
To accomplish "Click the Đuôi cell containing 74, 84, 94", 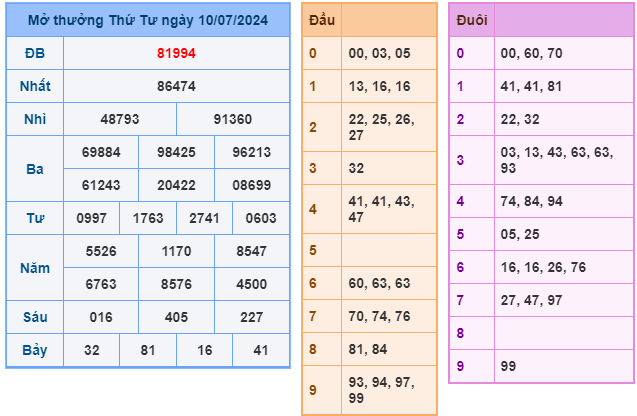I will point(564,201).
